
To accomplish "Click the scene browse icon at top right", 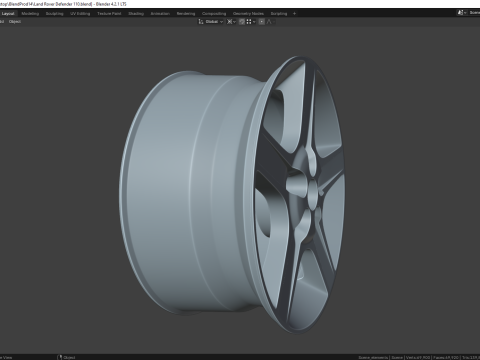I will point(461,13).
